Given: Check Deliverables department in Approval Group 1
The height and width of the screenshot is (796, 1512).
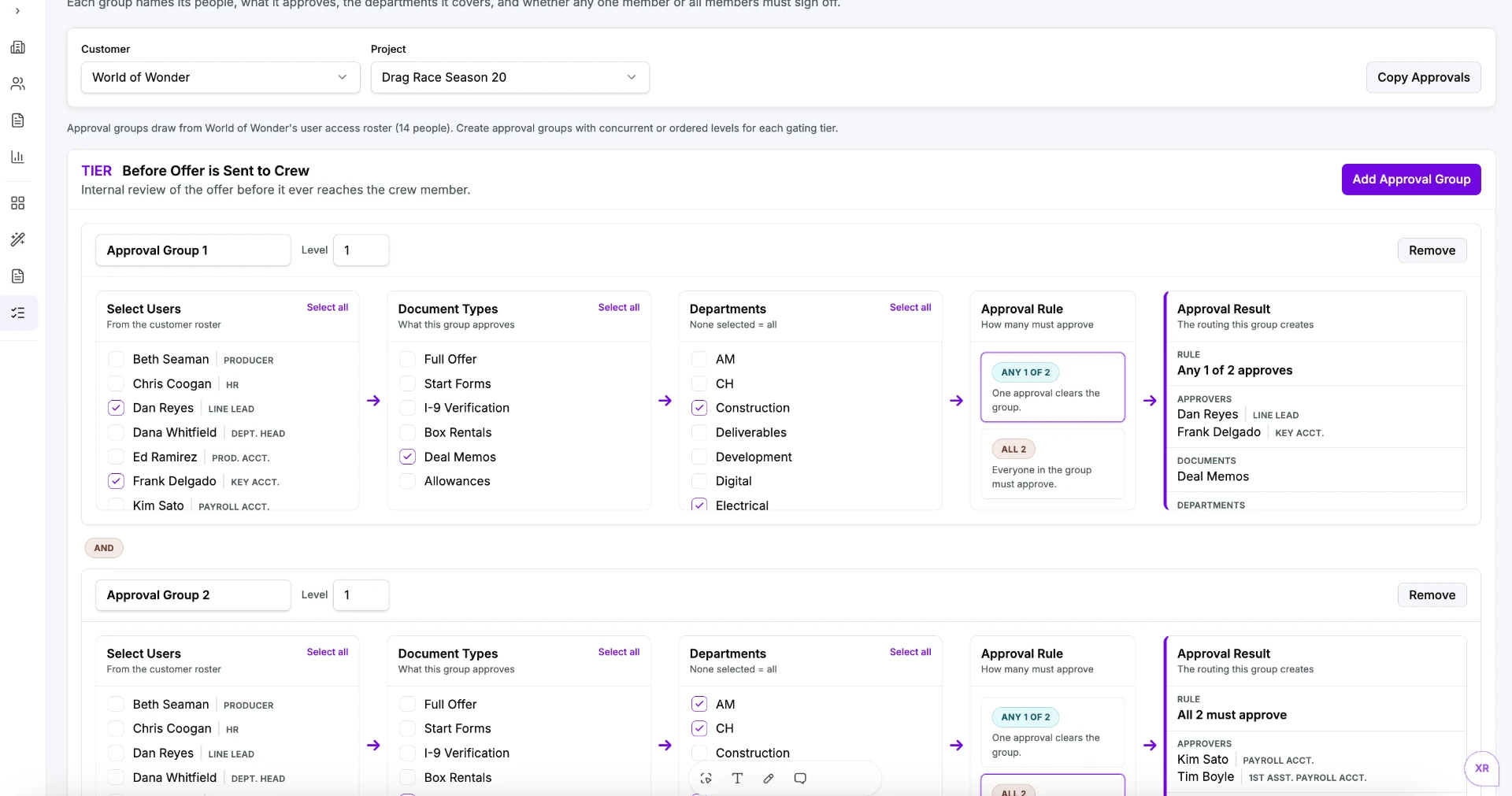Looking at the screenshot, I should pyautogui.click(x=699, y=432).
